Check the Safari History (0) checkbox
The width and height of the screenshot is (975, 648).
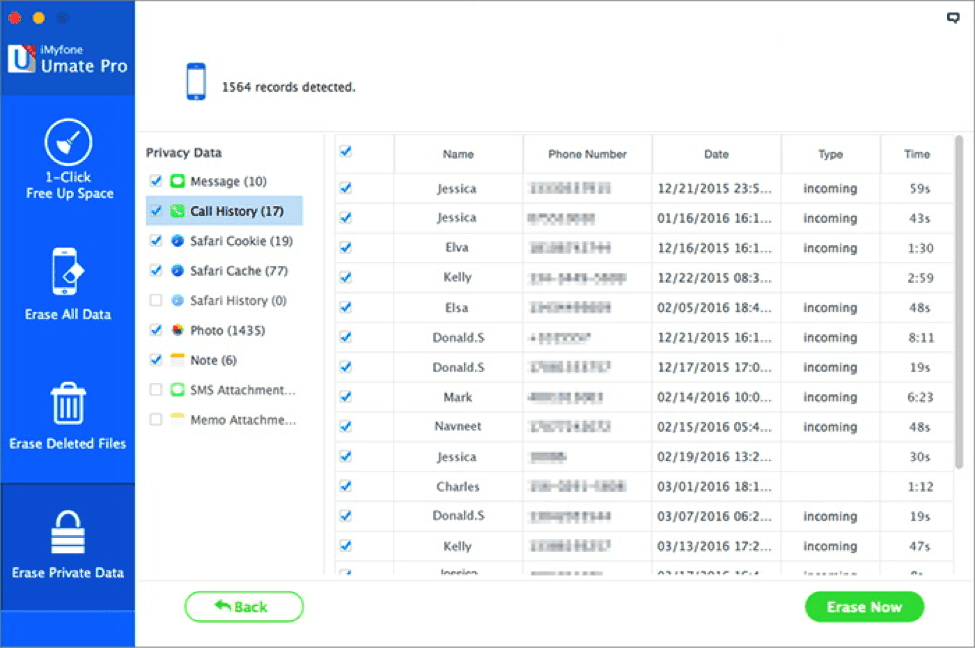click(x=155, y=300)
